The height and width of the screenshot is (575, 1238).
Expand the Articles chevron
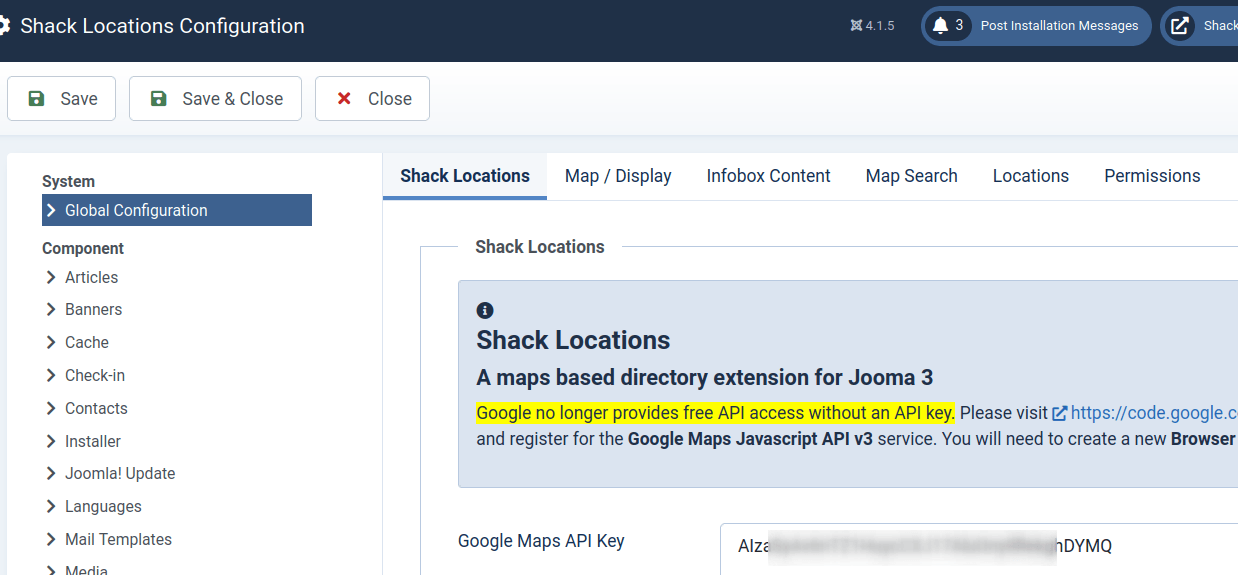click(x=51, y=277)
